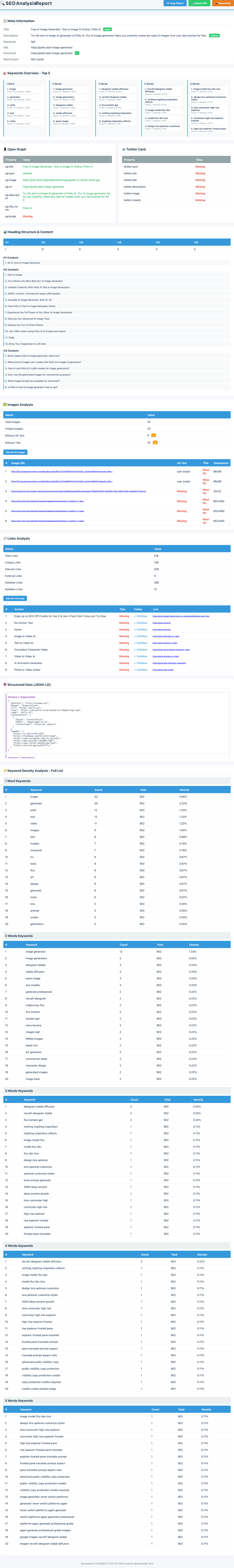Click the Structured Data (JSON-LD) section icon
234x1568 pixels.
[5, 685]
